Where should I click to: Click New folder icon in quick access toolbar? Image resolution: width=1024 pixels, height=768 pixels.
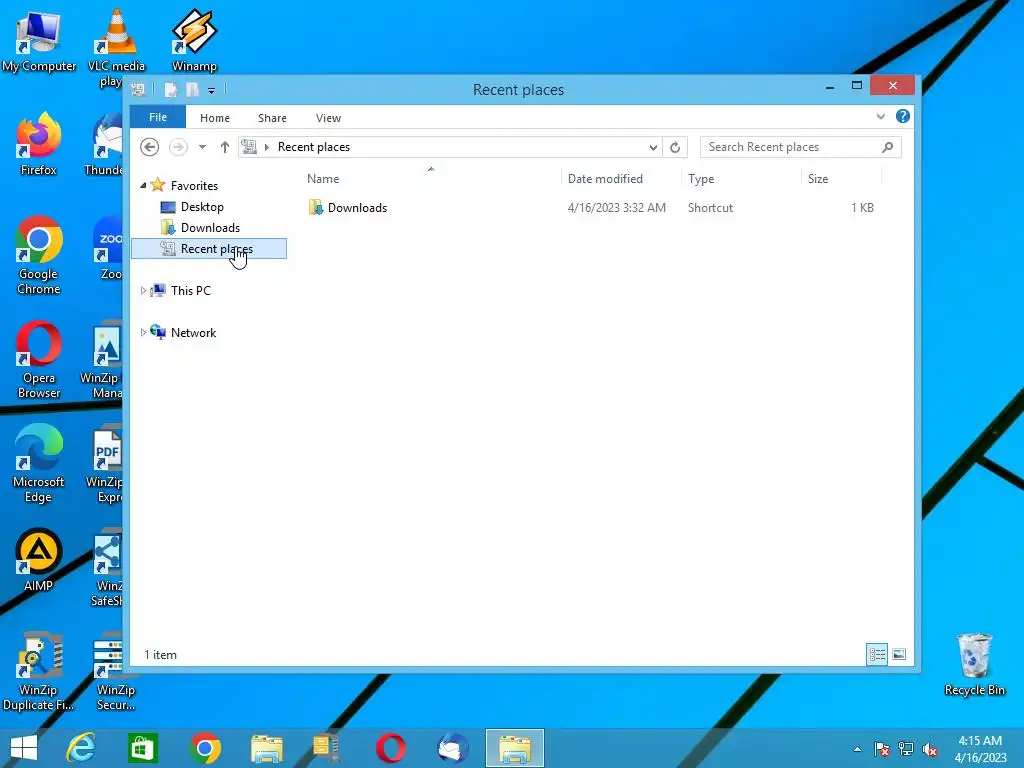pyautogui.click(x=192, y=89)
